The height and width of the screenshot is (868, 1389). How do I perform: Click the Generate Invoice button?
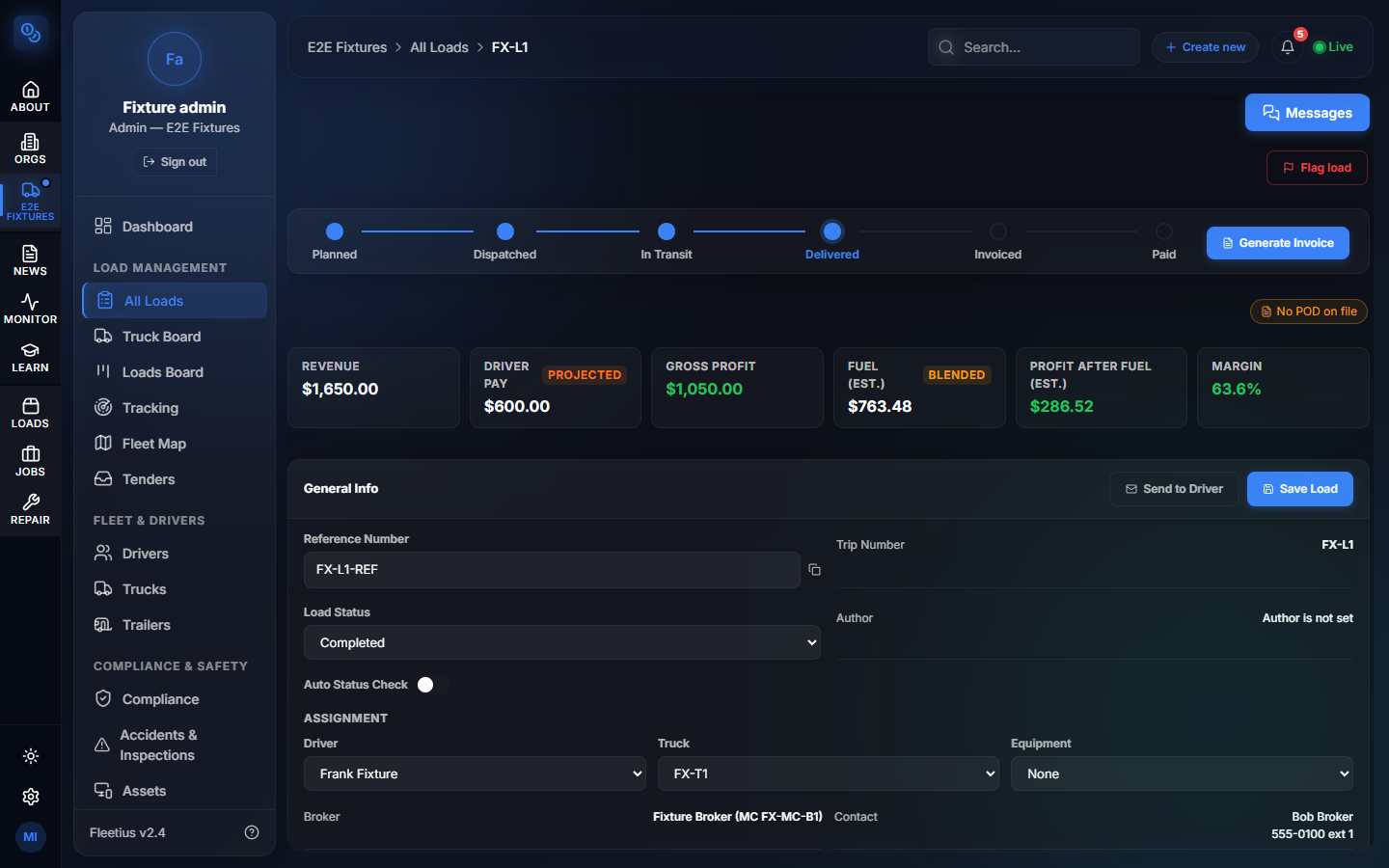pos(1278,243)
